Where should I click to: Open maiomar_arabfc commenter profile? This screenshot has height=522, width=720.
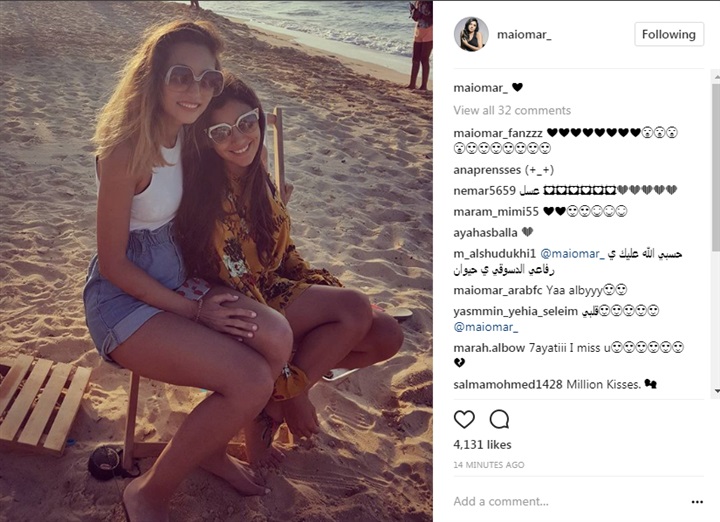pos(498,290)
